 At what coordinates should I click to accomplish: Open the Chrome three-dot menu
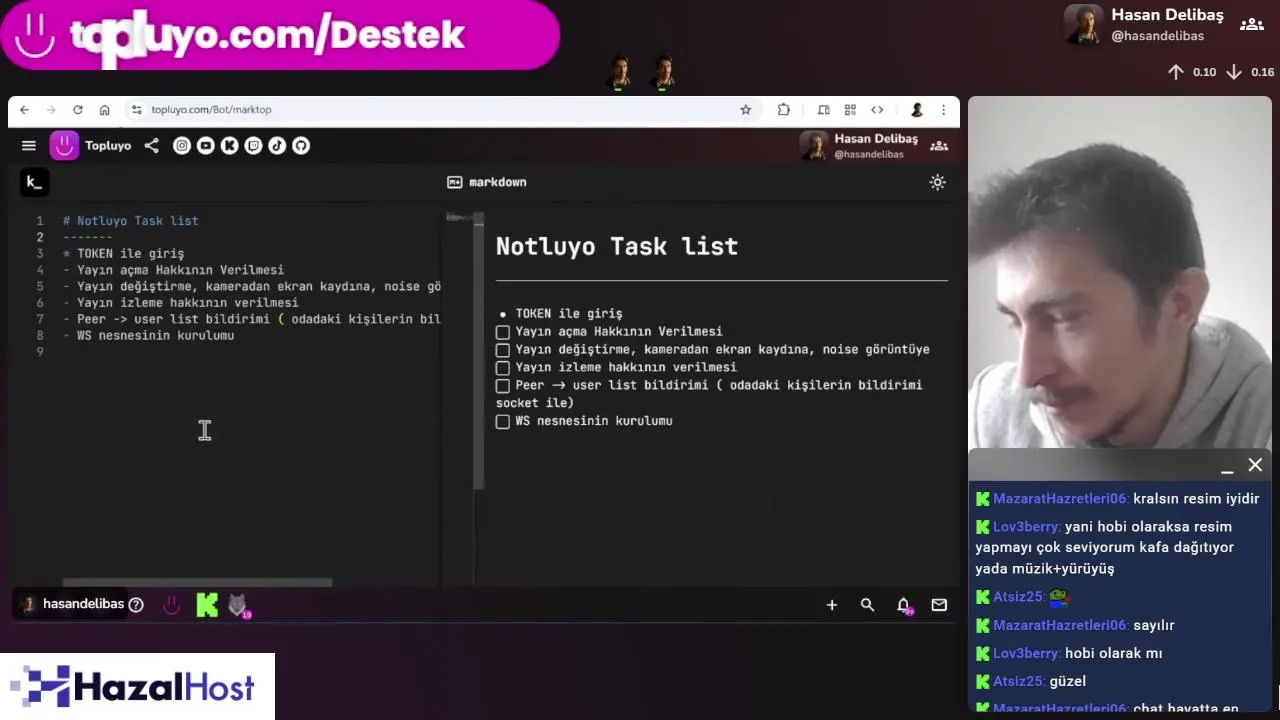tap(943, 110)
